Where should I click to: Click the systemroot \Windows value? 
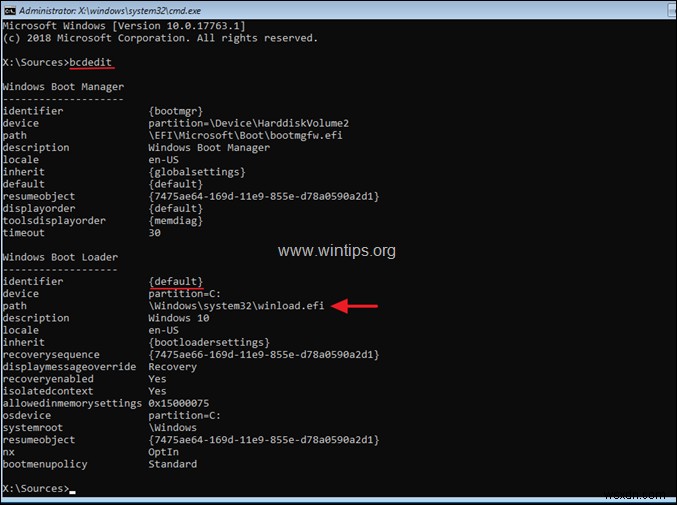(172, 428)
